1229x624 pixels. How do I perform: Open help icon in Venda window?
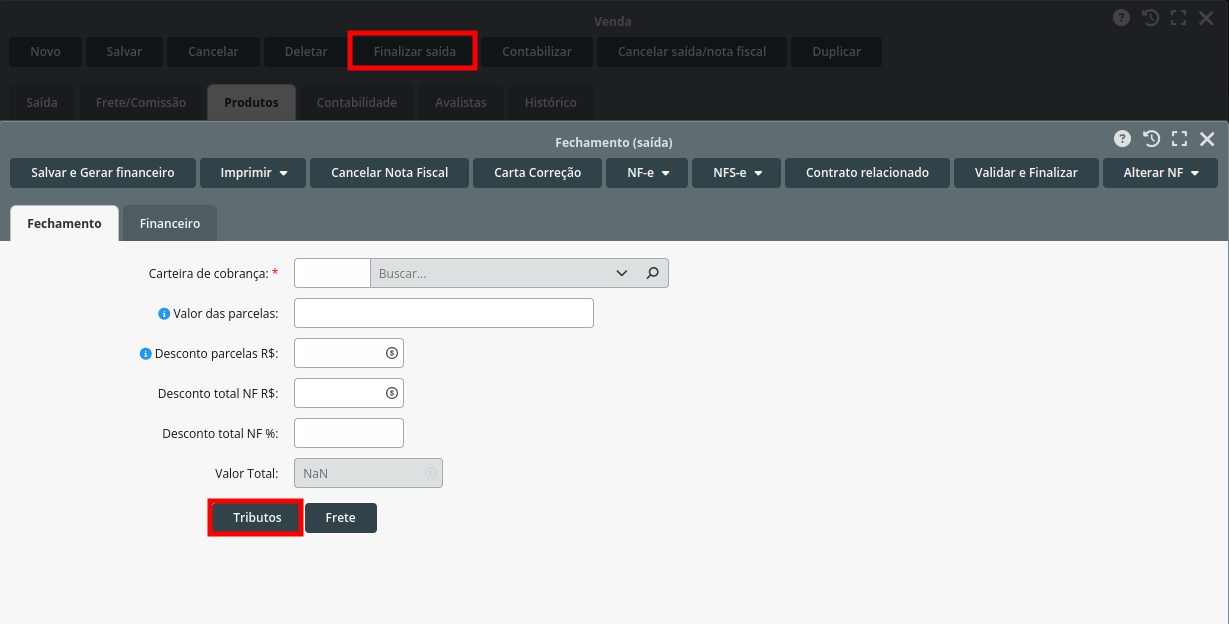(1123, 17)
